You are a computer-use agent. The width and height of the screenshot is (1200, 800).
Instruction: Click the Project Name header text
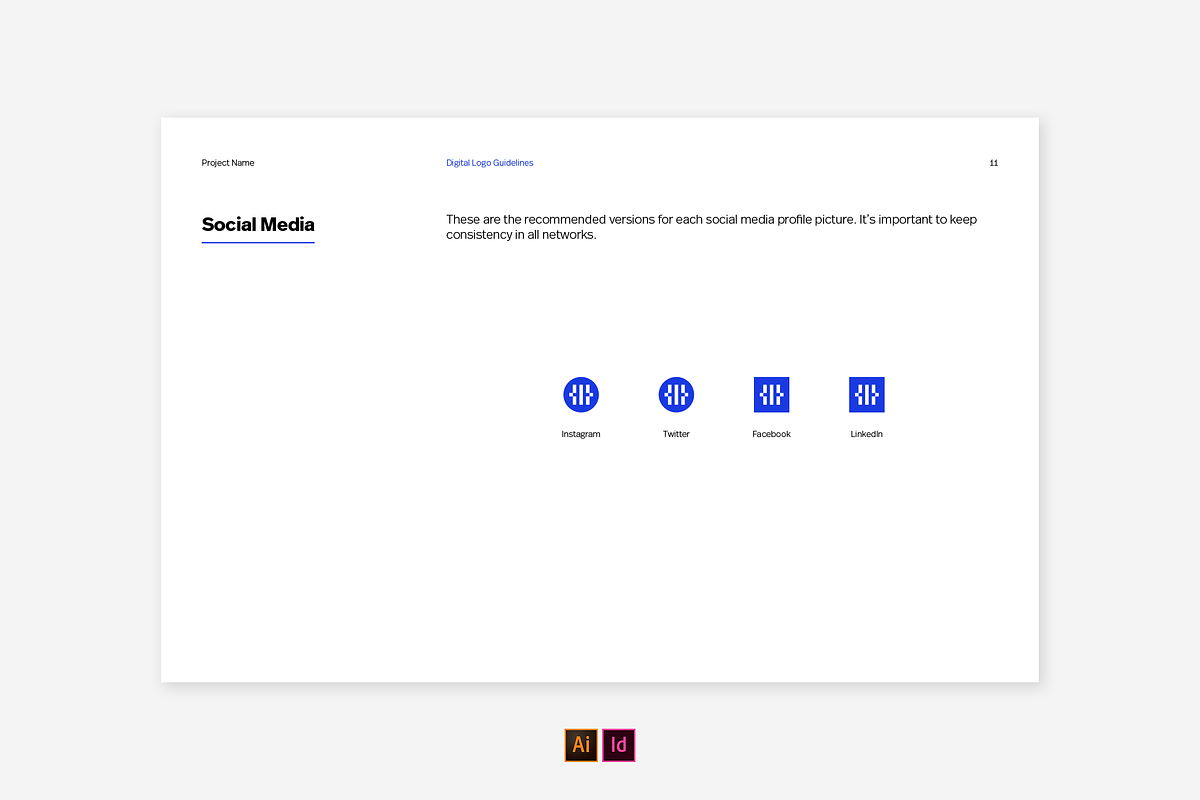pyautogui.click(x=228, y=163)
